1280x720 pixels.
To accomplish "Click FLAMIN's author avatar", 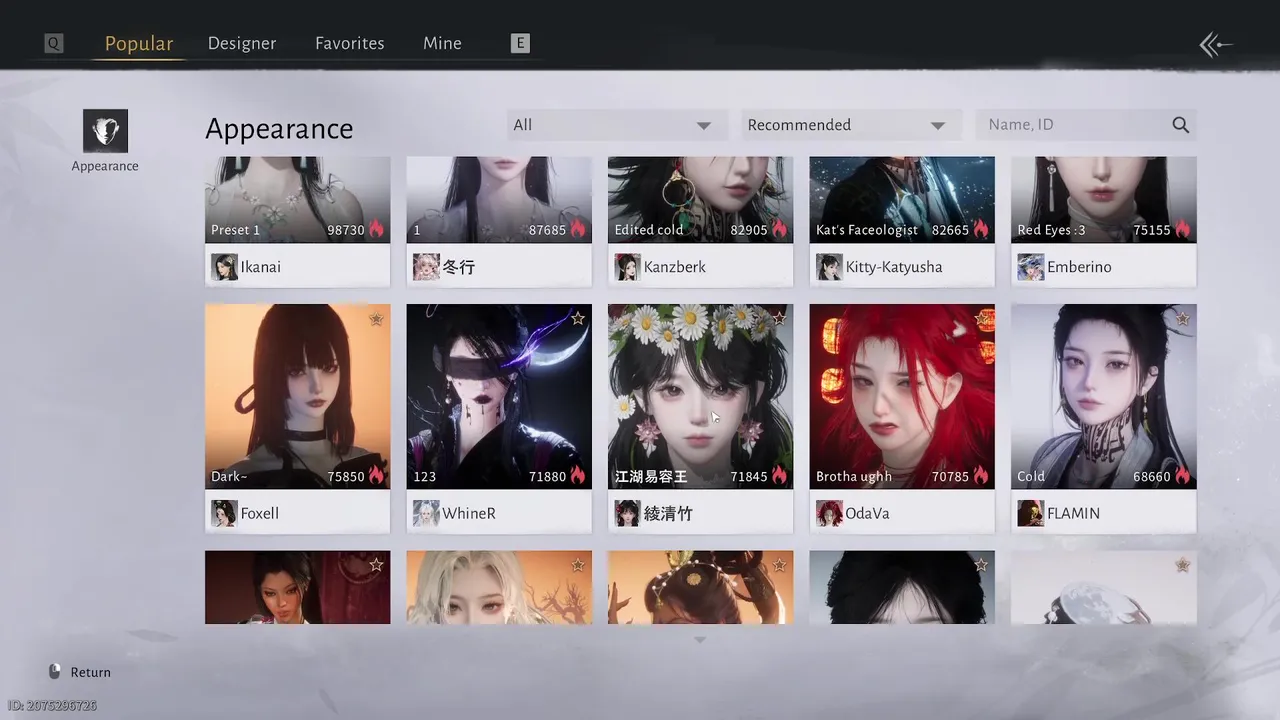I will 1030,513.
